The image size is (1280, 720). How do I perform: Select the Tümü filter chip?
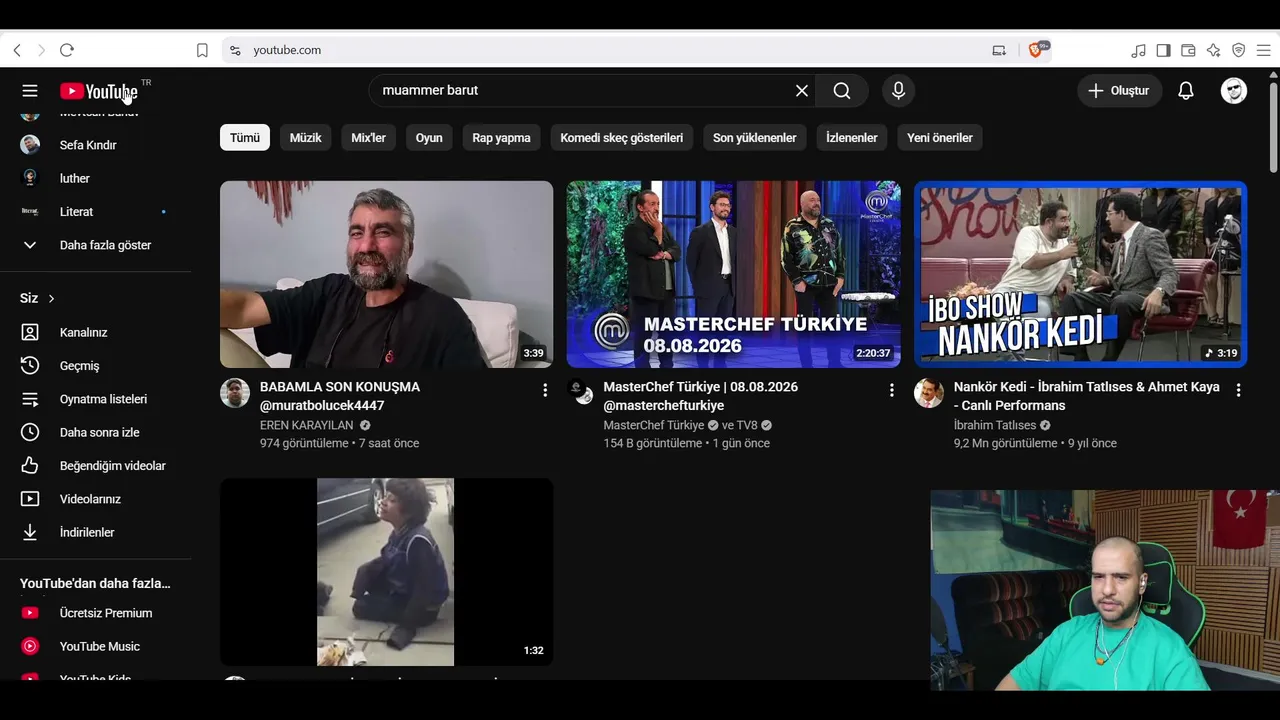coord(245,138)
